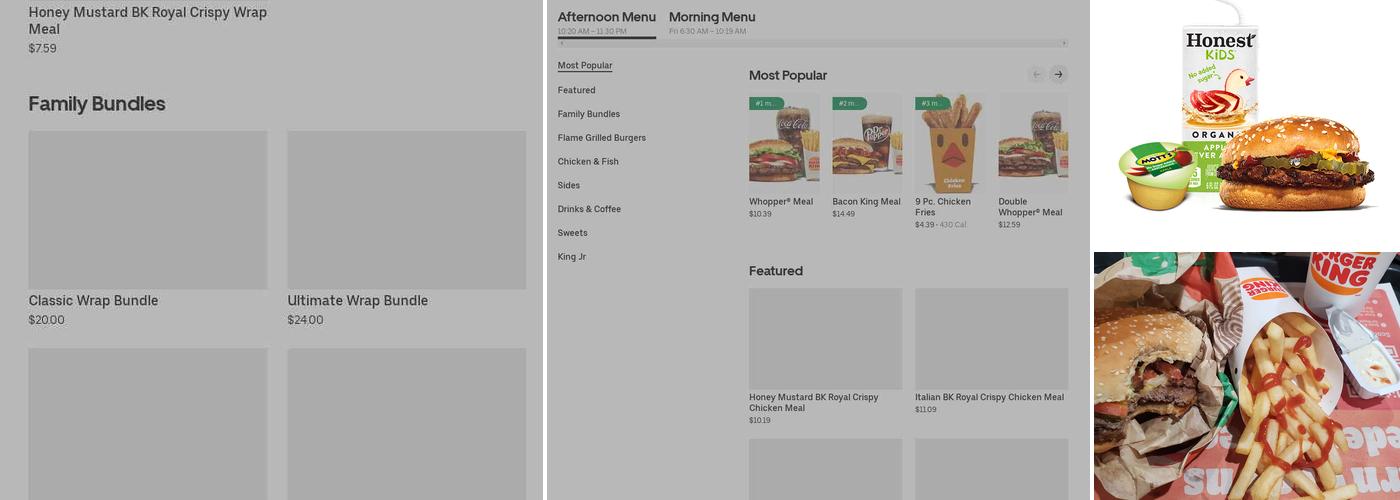Open the Bacon King Meal photo

click(x=867, y=143)
